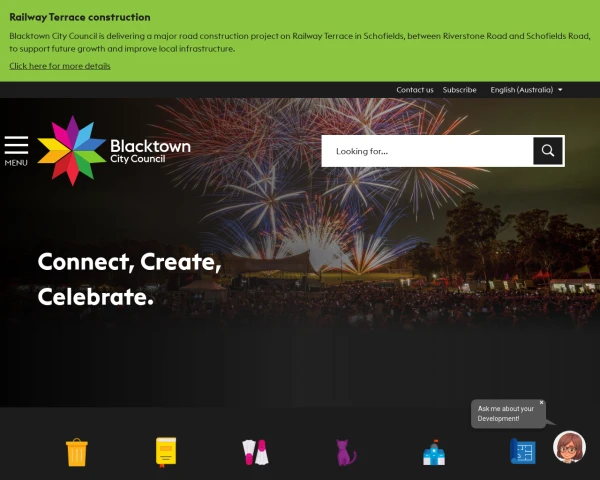Expand the English (Australia) language dropdown
The height and width of the screenshot is (480, 600).
coord(526,90)
